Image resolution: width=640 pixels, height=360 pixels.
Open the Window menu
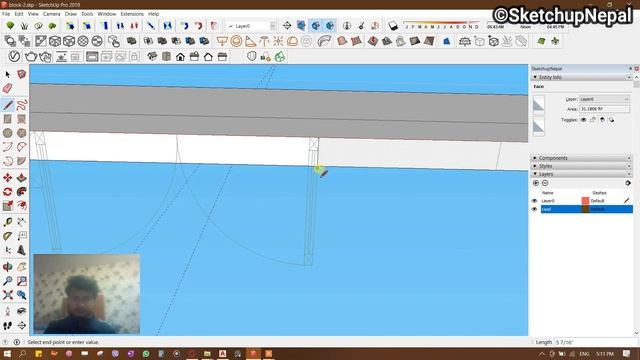tap(107, 14)
